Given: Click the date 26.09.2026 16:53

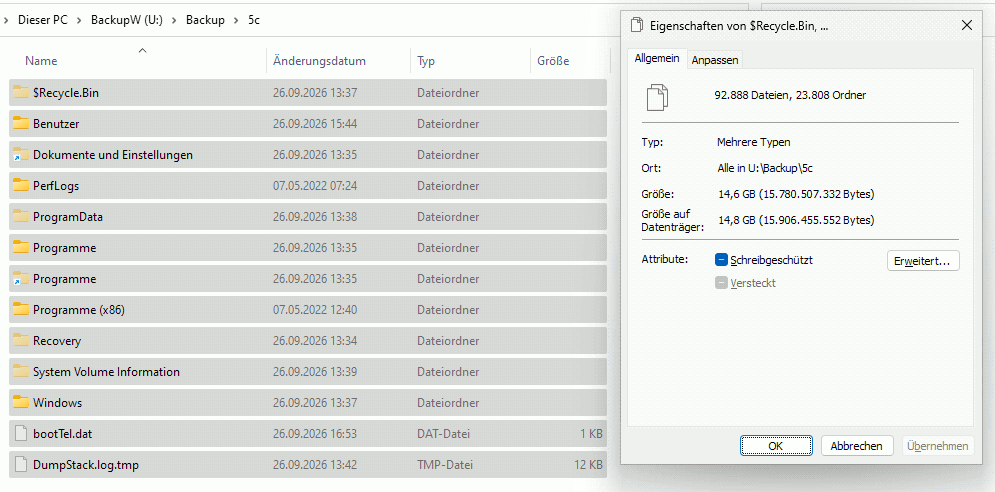Looking at the screenshot, I should [315, 434].
